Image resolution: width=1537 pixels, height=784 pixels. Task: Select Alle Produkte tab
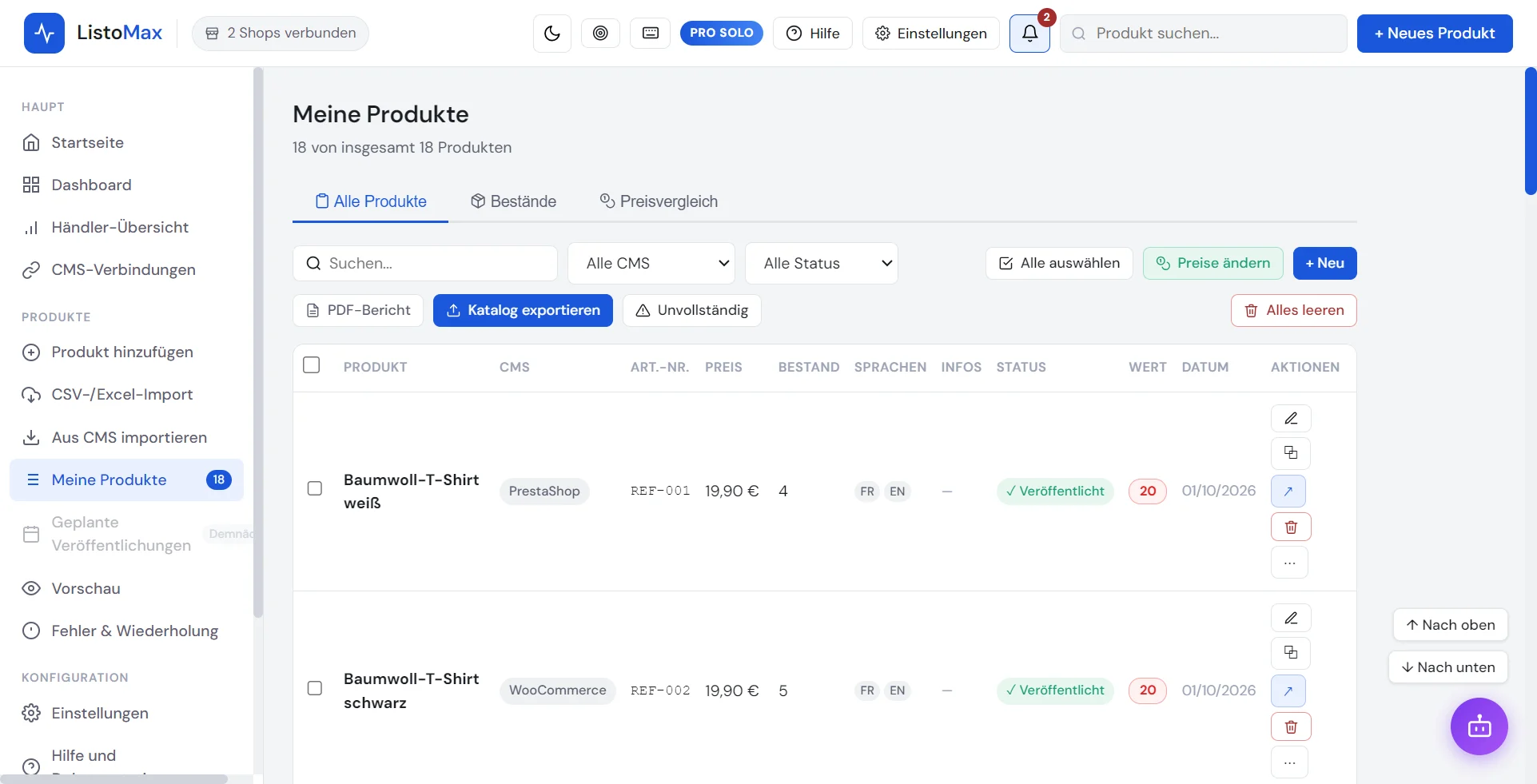click(371, 201)
